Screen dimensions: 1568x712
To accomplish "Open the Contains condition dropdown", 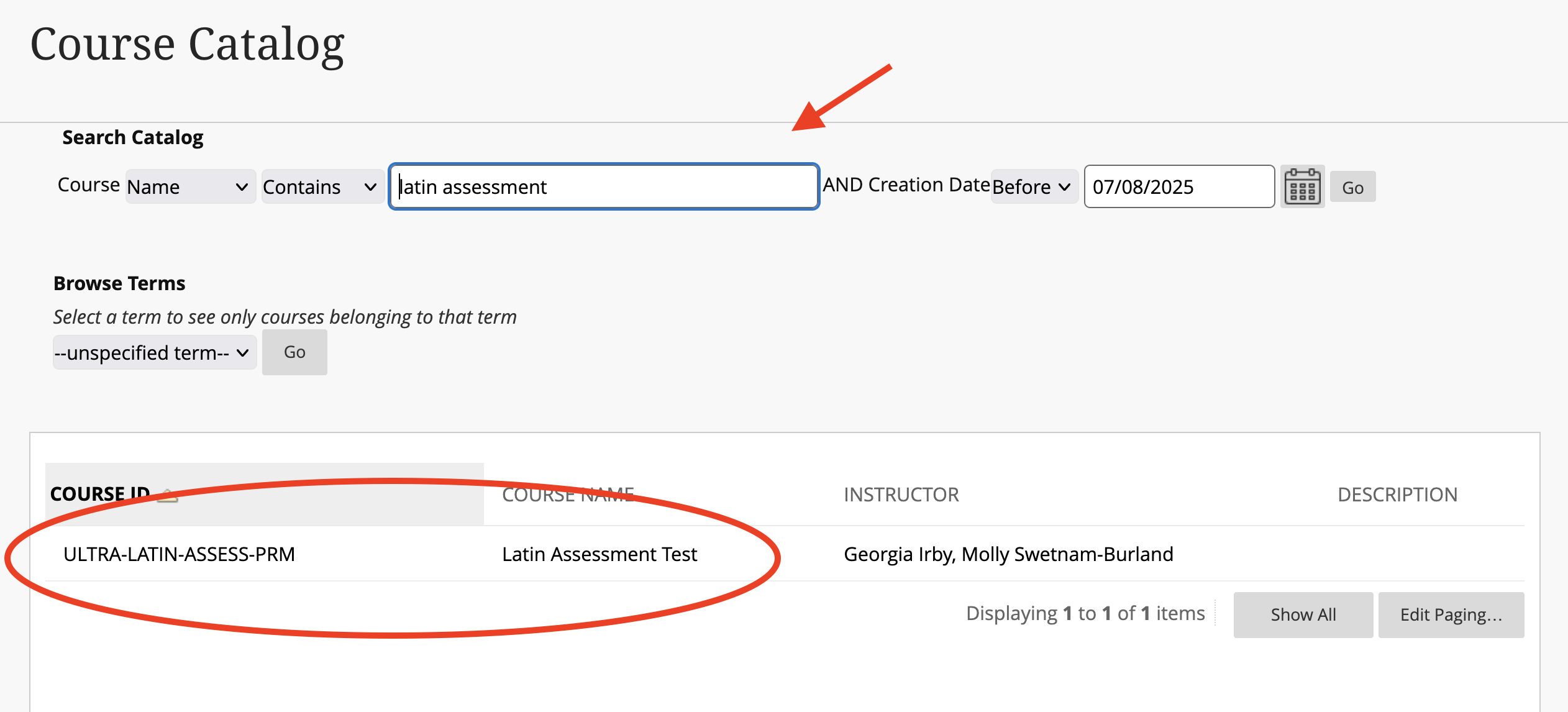I will [x=321, y=186].
